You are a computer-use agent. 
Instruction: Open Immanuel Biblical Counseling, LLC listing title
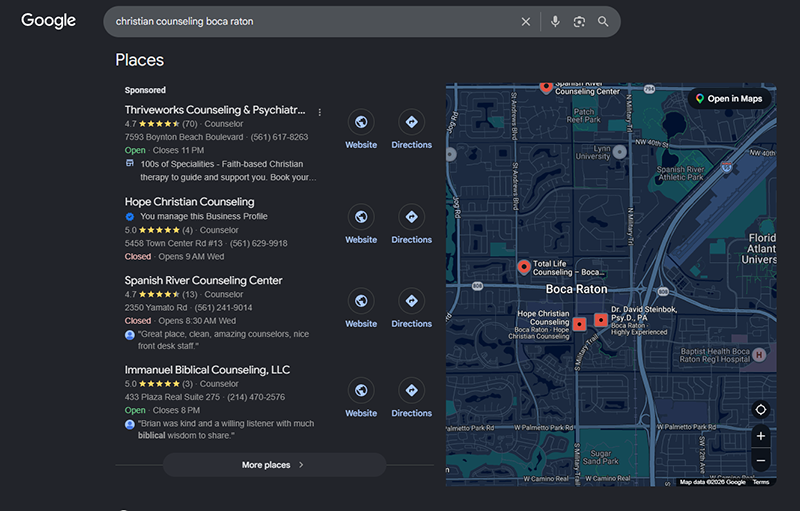point(207,369)
